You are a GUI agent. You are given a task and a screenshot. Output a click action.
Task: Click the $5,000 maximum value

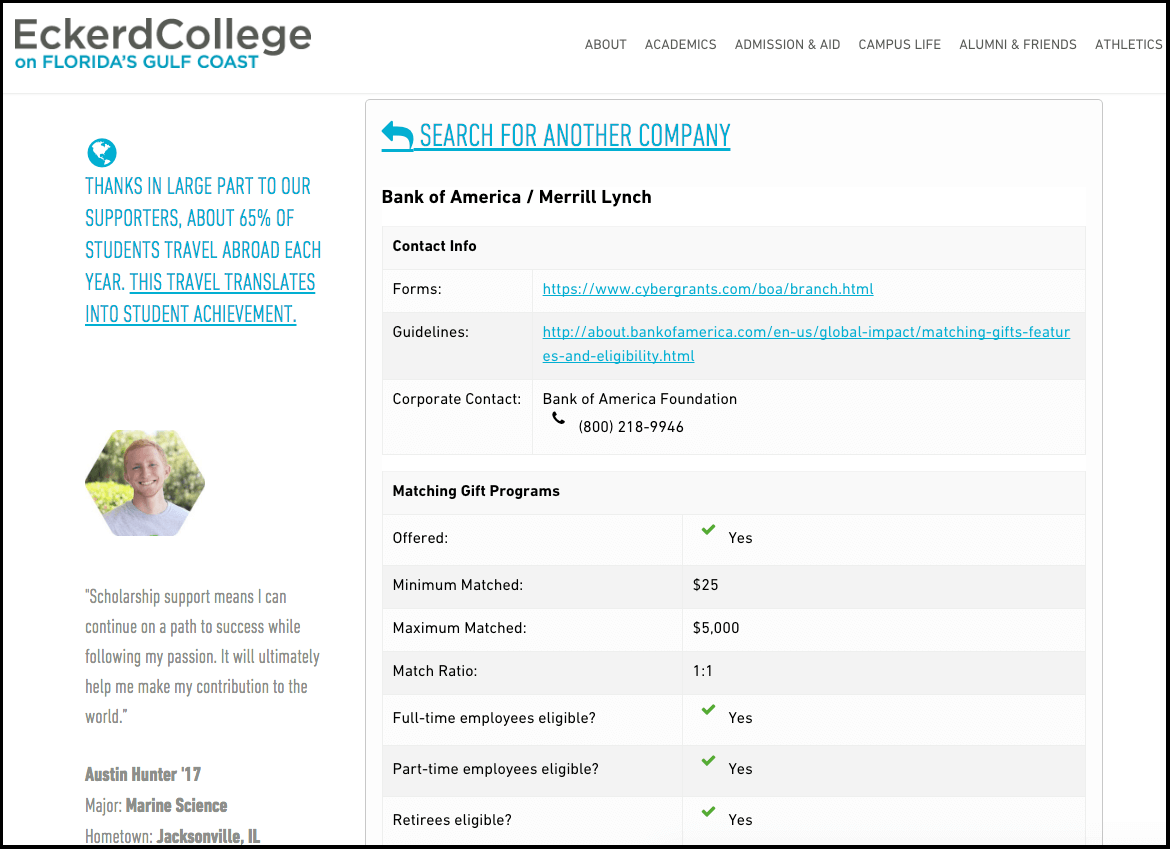click(x=716, y=628)
